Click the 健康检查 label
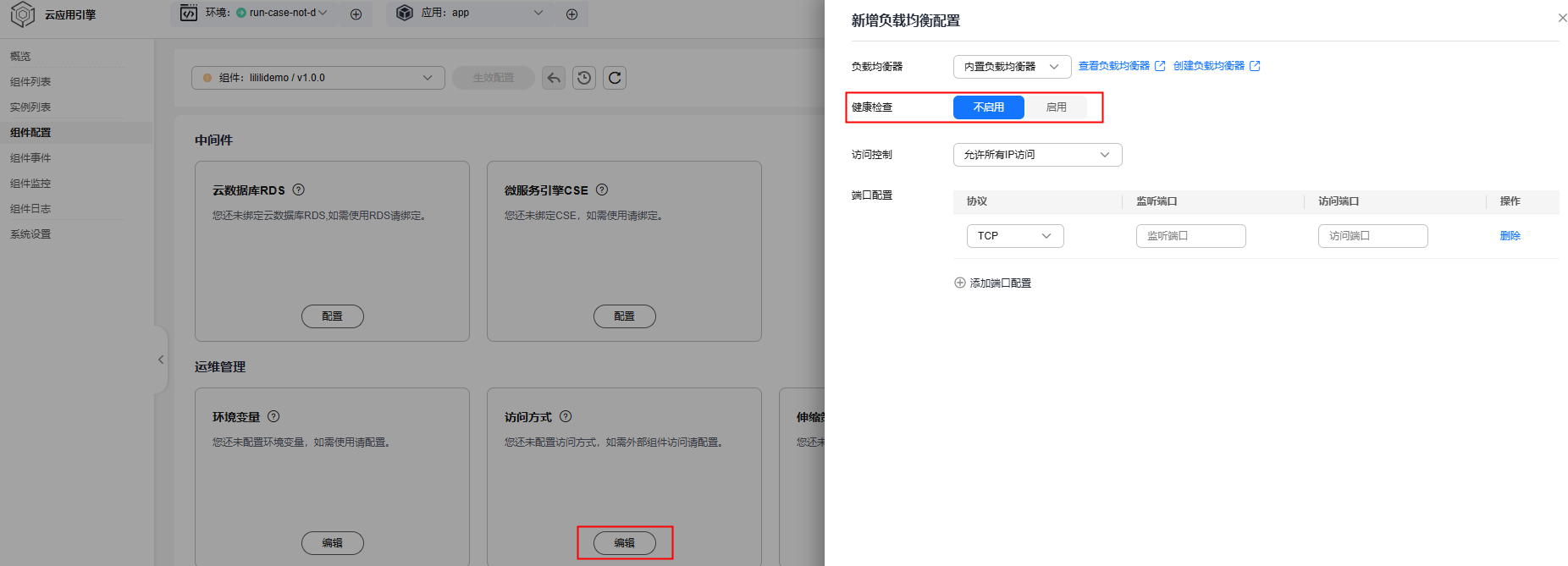 tap(872, 107)
